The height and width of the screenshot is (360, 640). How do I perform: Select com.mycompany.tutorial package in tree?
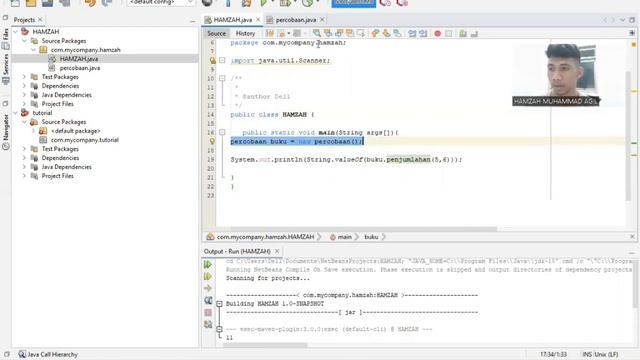click(84, 140)
